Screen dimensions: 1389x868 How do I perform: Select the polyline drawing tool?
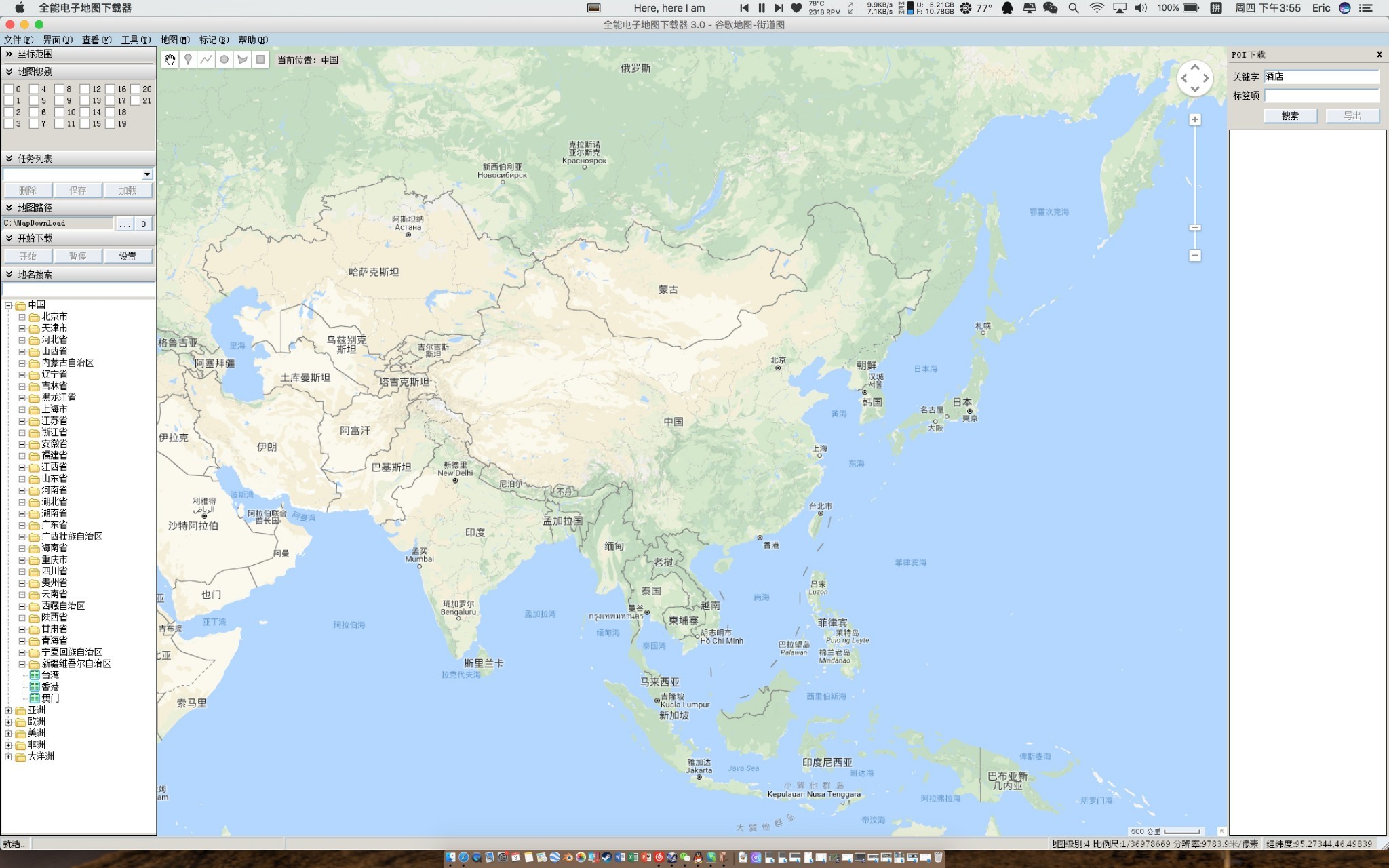(x=206, y=60)
